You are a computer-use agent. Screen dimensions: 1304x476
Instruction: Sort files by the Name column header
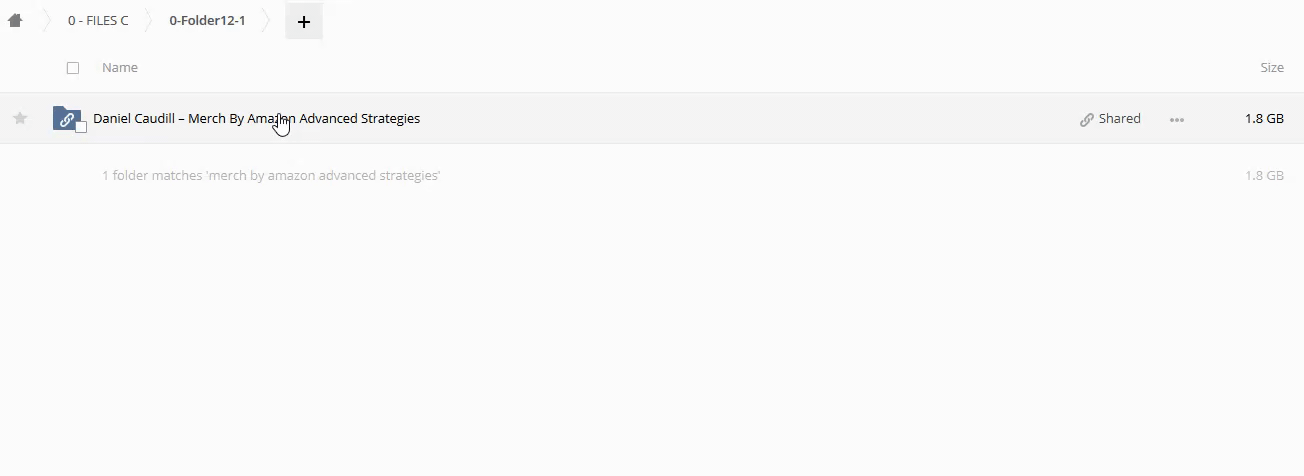pos(120,68)
